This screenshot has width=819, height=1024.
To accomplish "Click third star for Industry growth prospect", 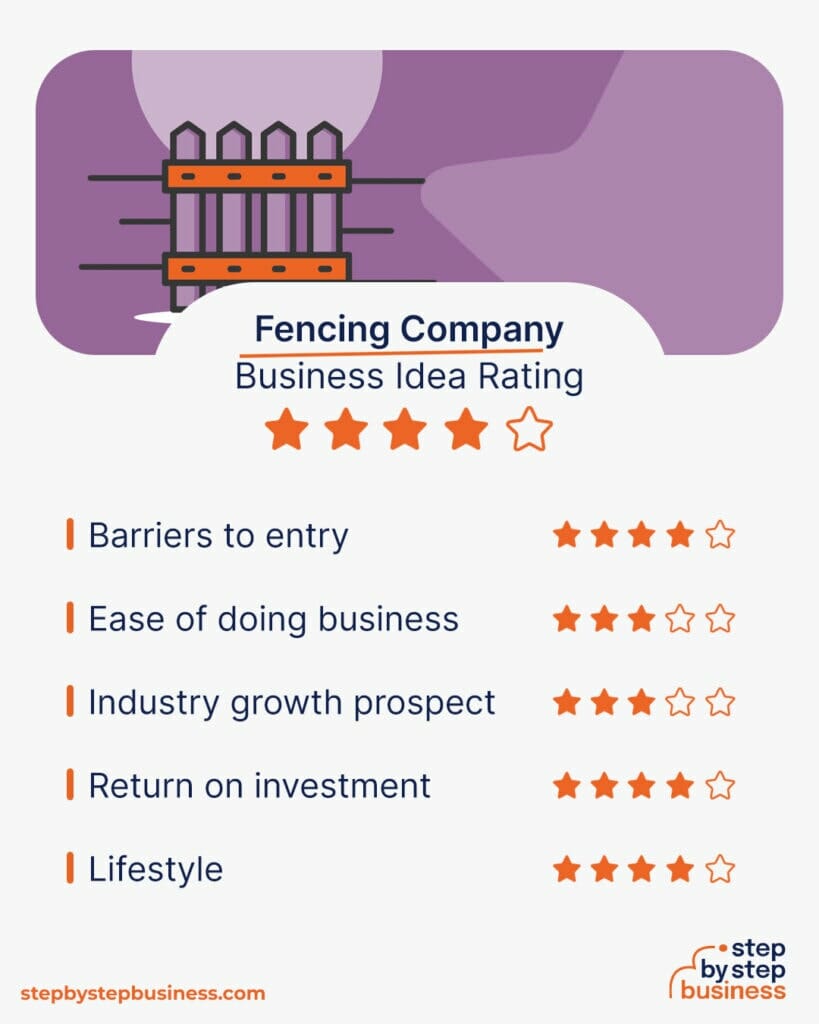I will 643,702.
